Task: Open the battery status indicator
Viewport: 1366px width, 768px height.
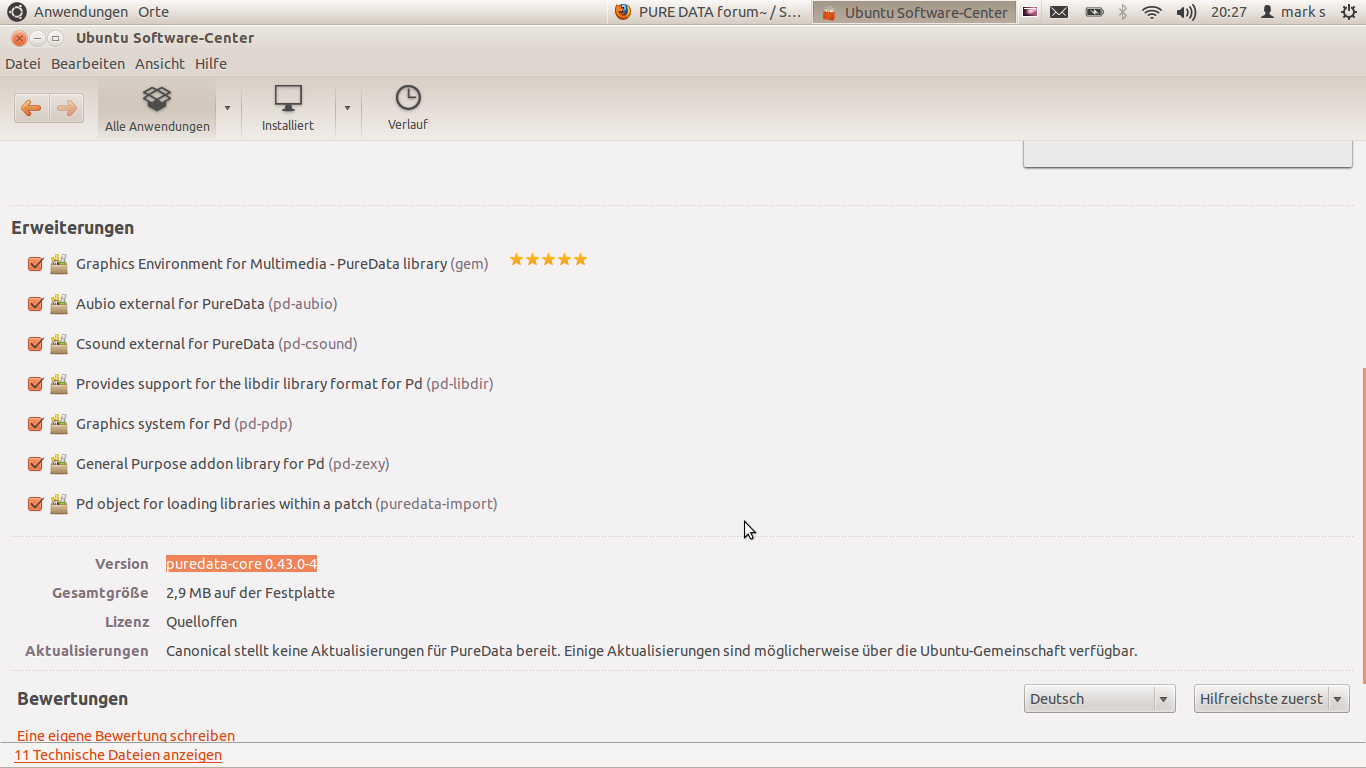Action: coord(1094,12)
